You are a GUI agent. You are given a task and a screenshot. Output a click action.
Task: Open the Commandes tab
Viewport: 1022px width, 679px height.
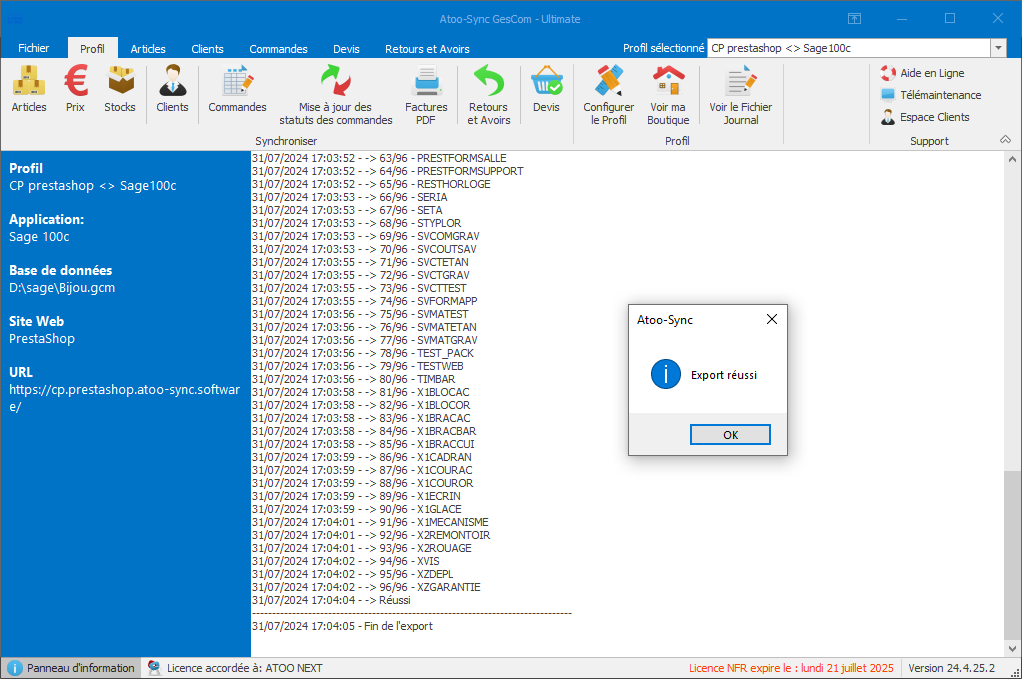tap(278, 48)
